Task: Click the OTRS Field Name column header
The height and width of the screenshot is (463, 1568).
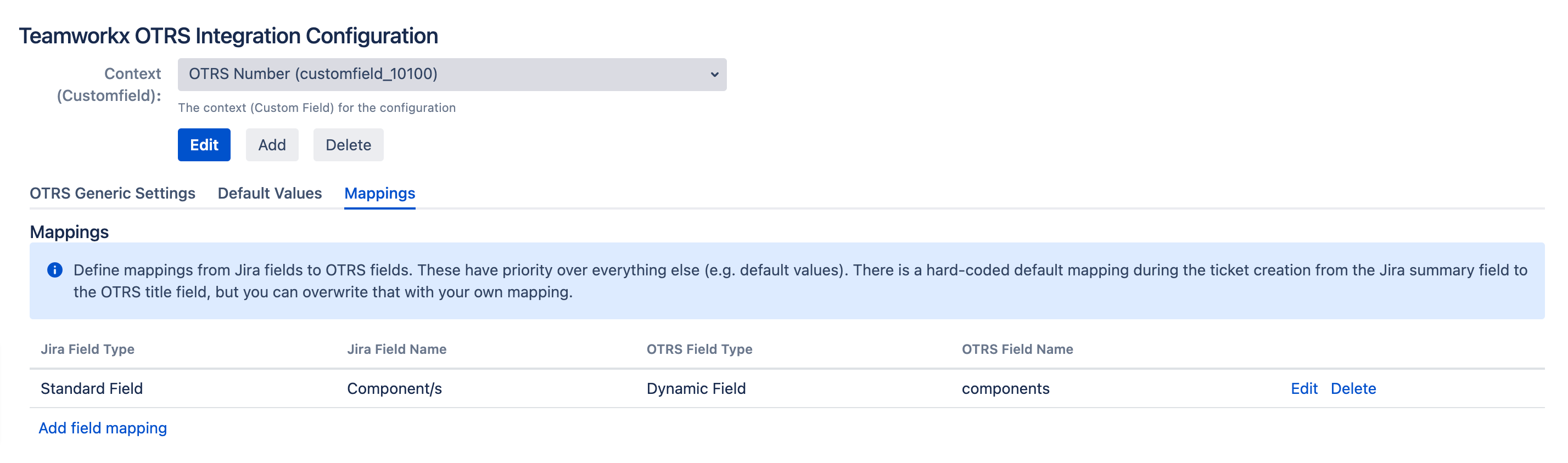Action: point(1017,349)
